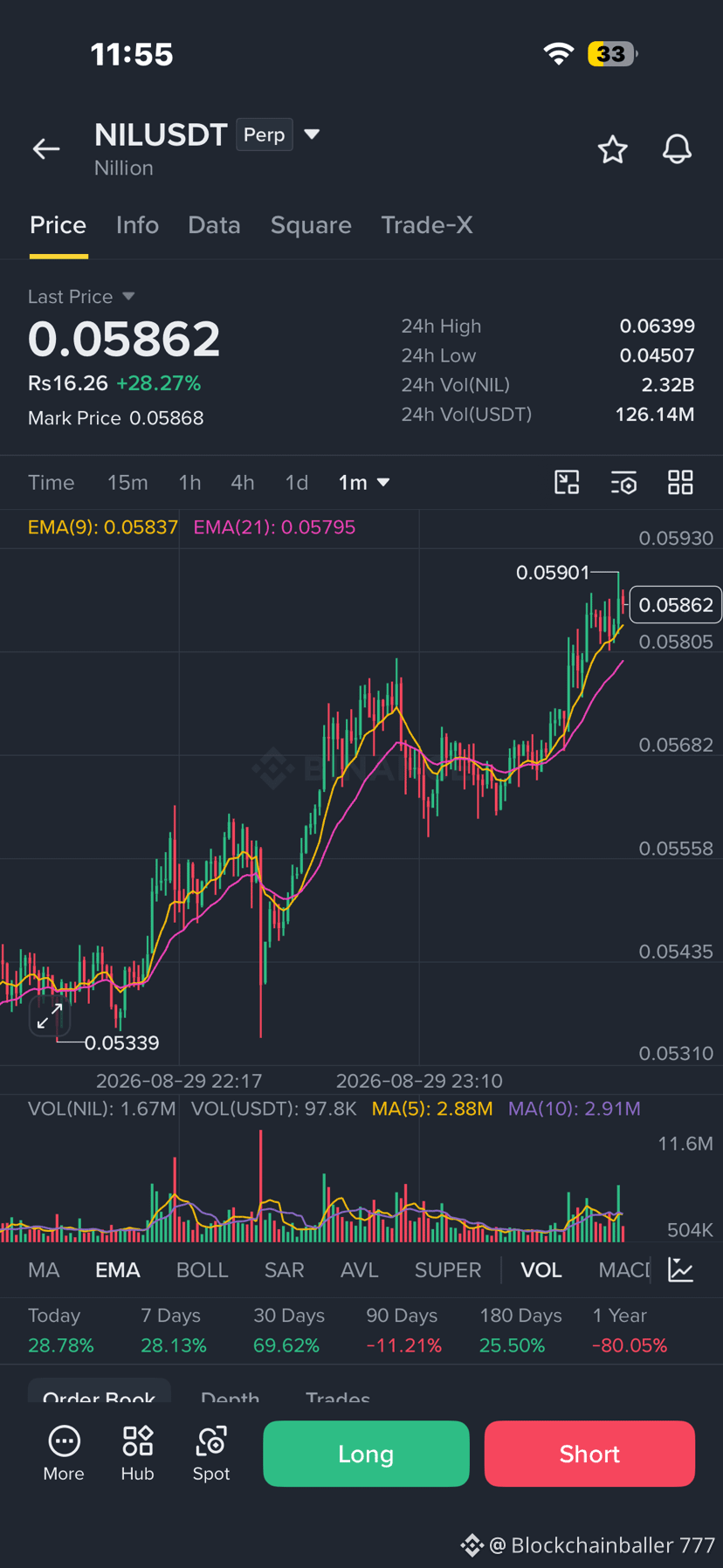Switch to Spot trading icon
The width and height of the screenshot is (723, 1568).
[x=211, y=1454]
